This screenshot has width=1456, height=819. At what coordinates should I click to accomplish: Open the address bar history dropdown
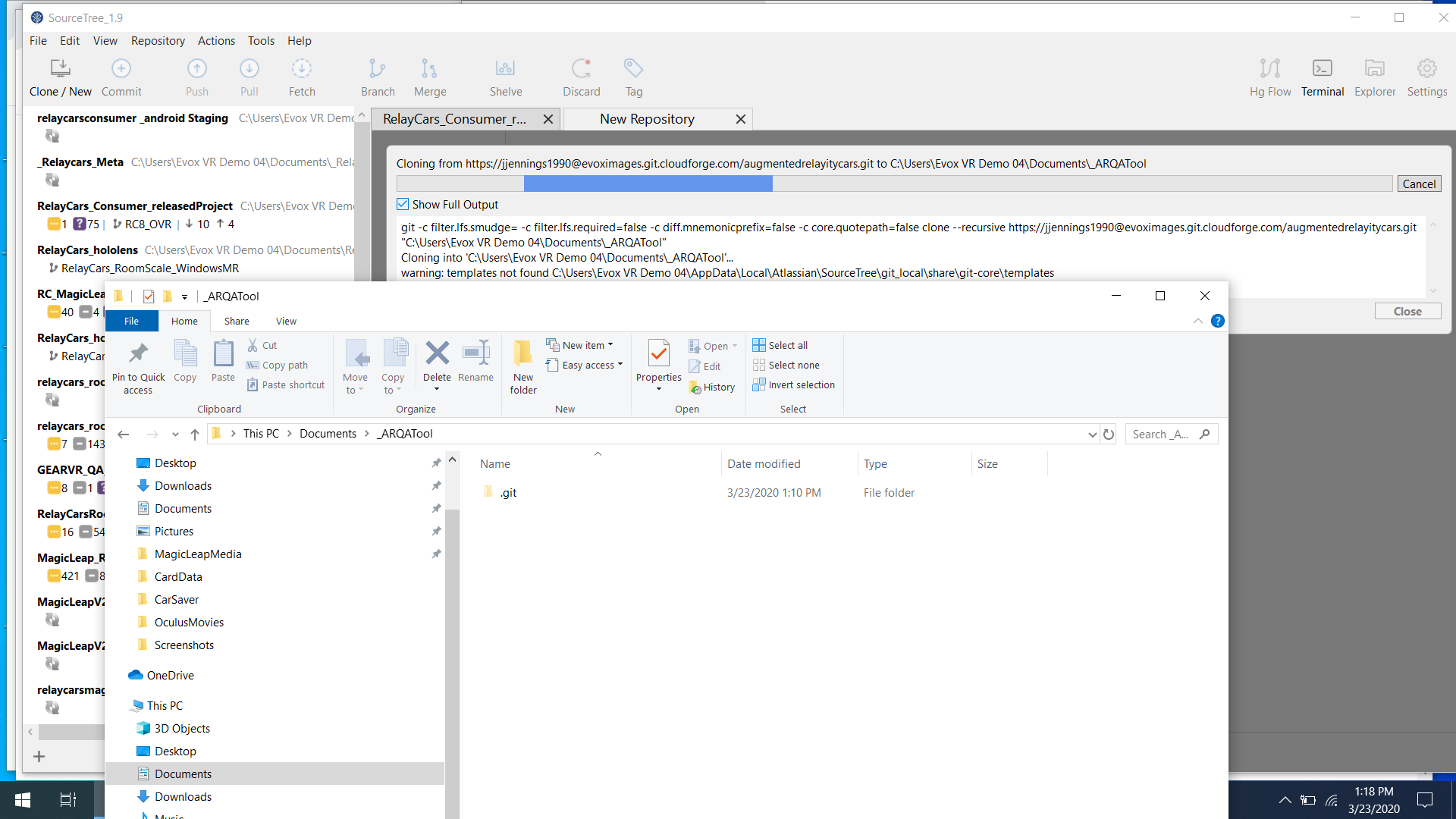pos(1092,434)
